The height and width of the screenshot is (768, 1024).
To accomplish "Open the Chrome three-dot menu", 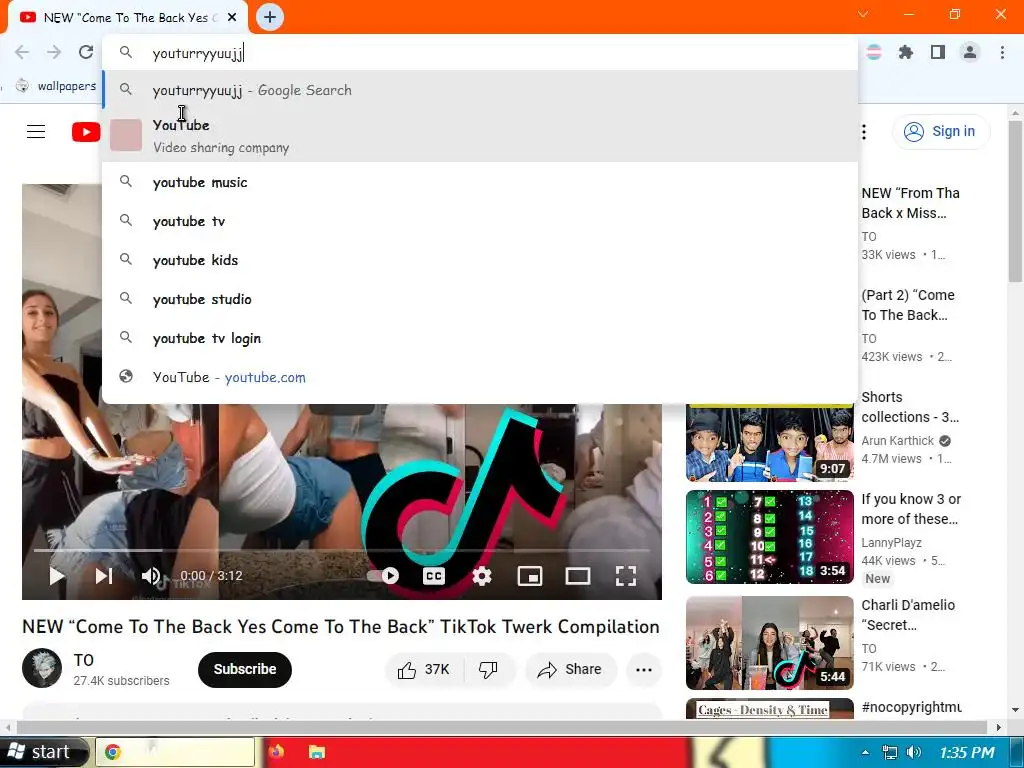I will coord(1002,52).
